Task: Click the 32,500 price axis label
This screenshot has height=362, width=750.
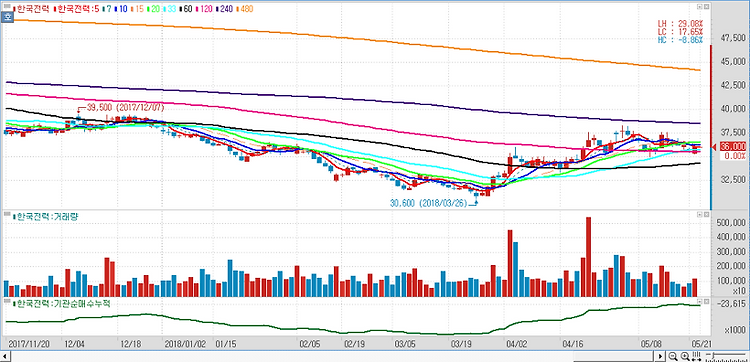Action: tap(733, 179)
